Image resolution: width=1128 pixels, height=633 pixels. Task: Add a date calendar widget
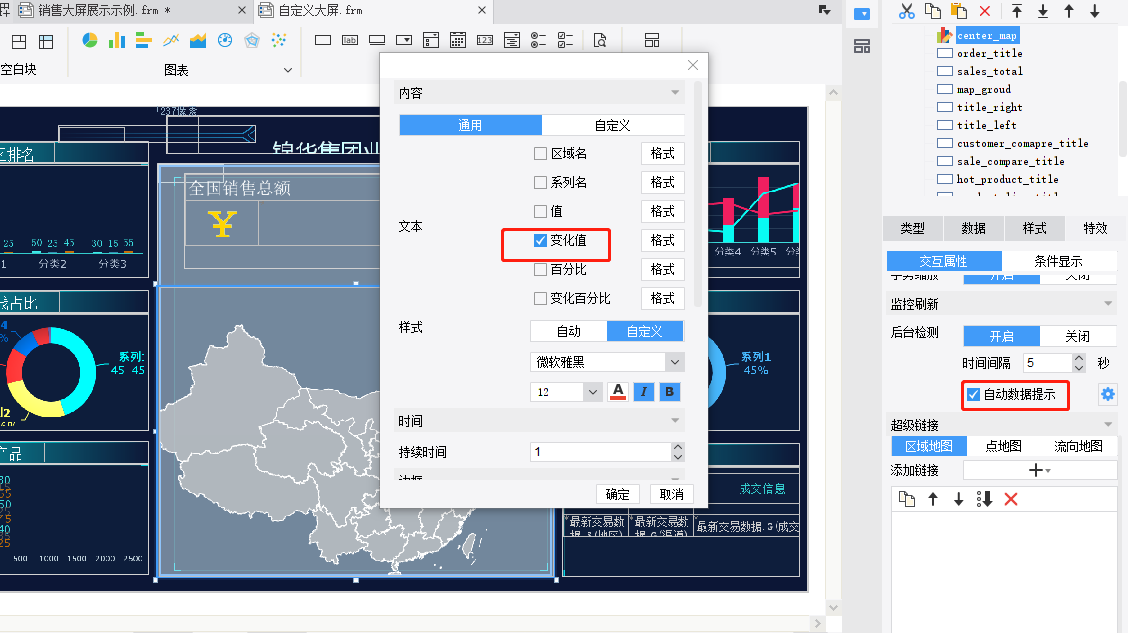pos(458,40)
